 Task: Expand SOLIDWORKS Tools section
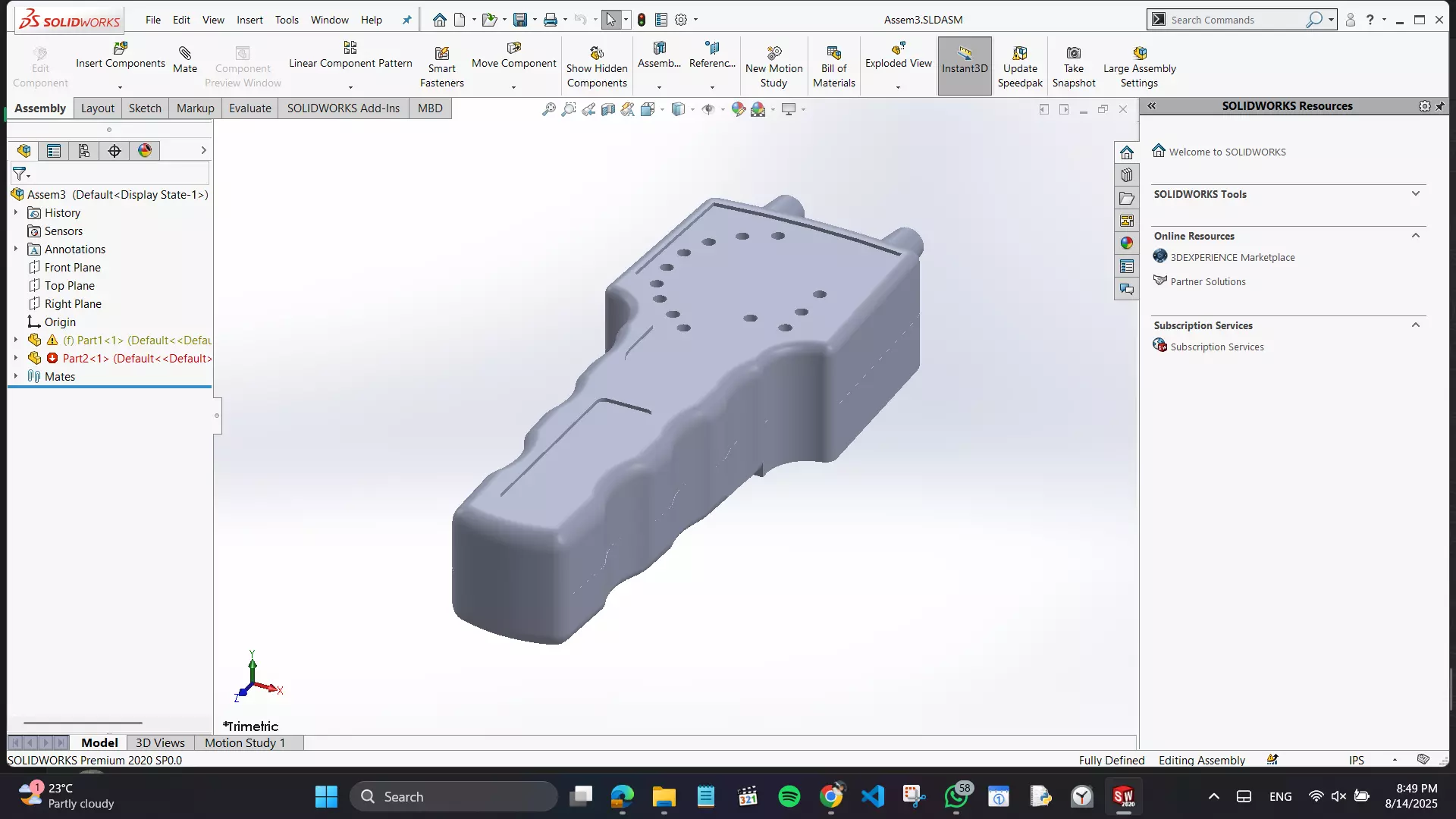[x=1415, y=194]
